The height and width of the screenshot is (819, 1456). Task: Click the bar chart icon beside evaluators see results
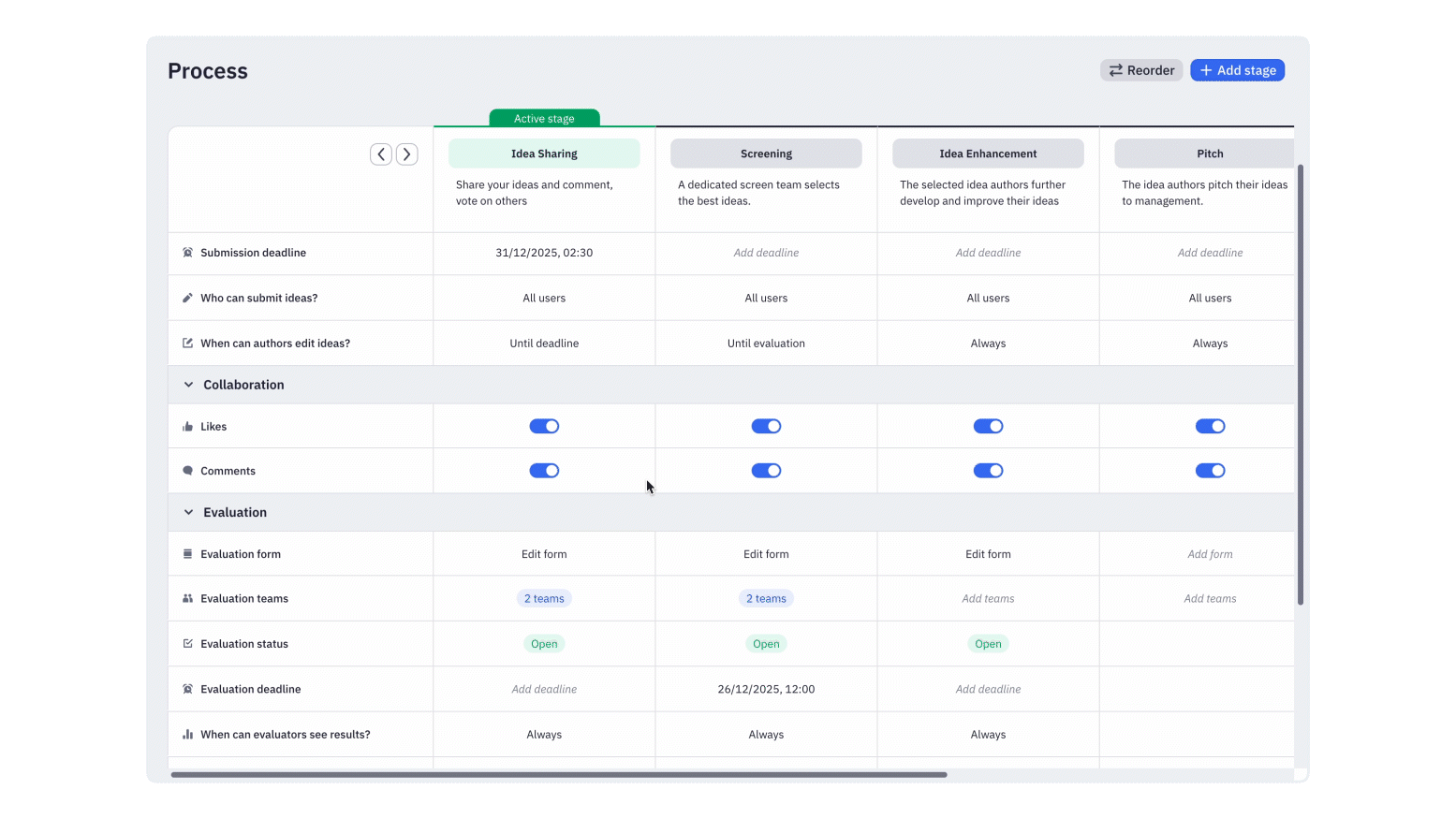[187, 735]
